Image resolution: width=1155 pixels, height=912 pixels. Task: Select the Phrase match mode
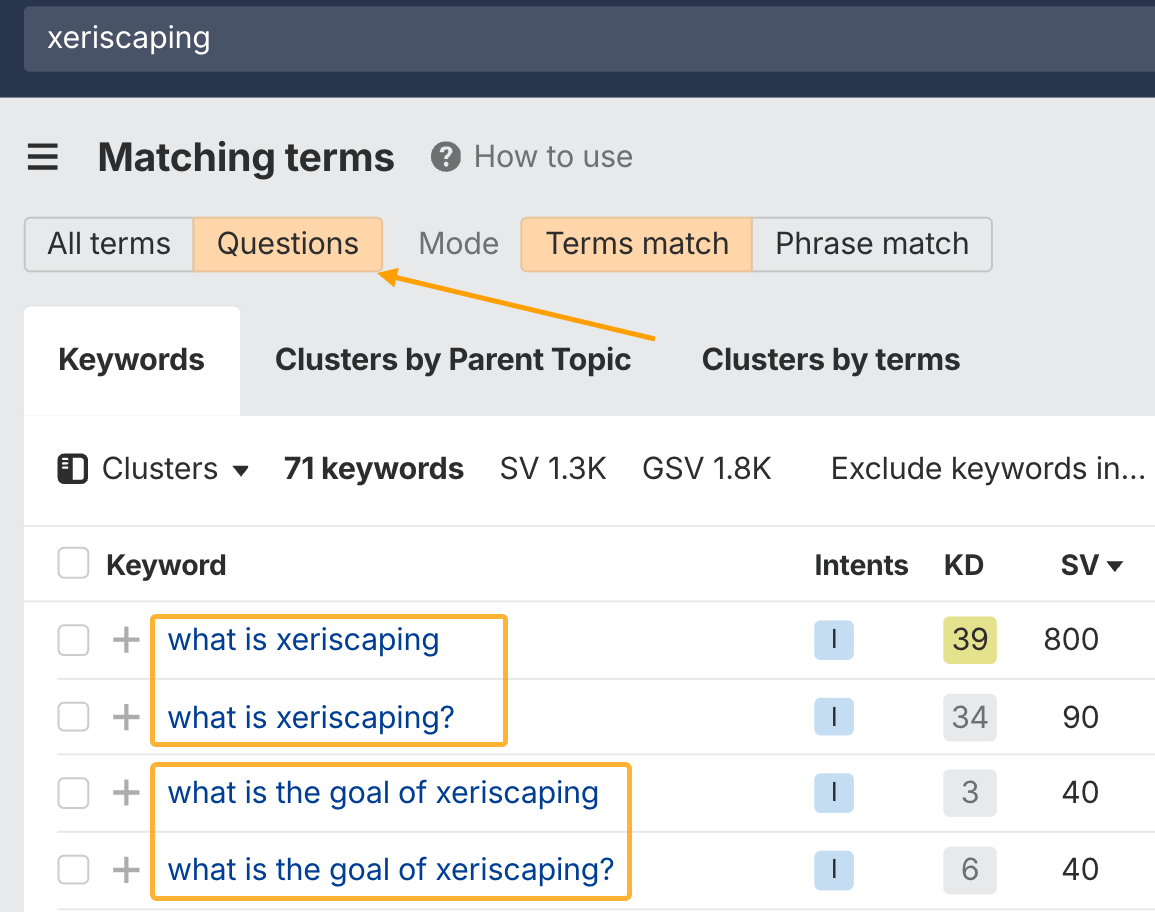871,244
